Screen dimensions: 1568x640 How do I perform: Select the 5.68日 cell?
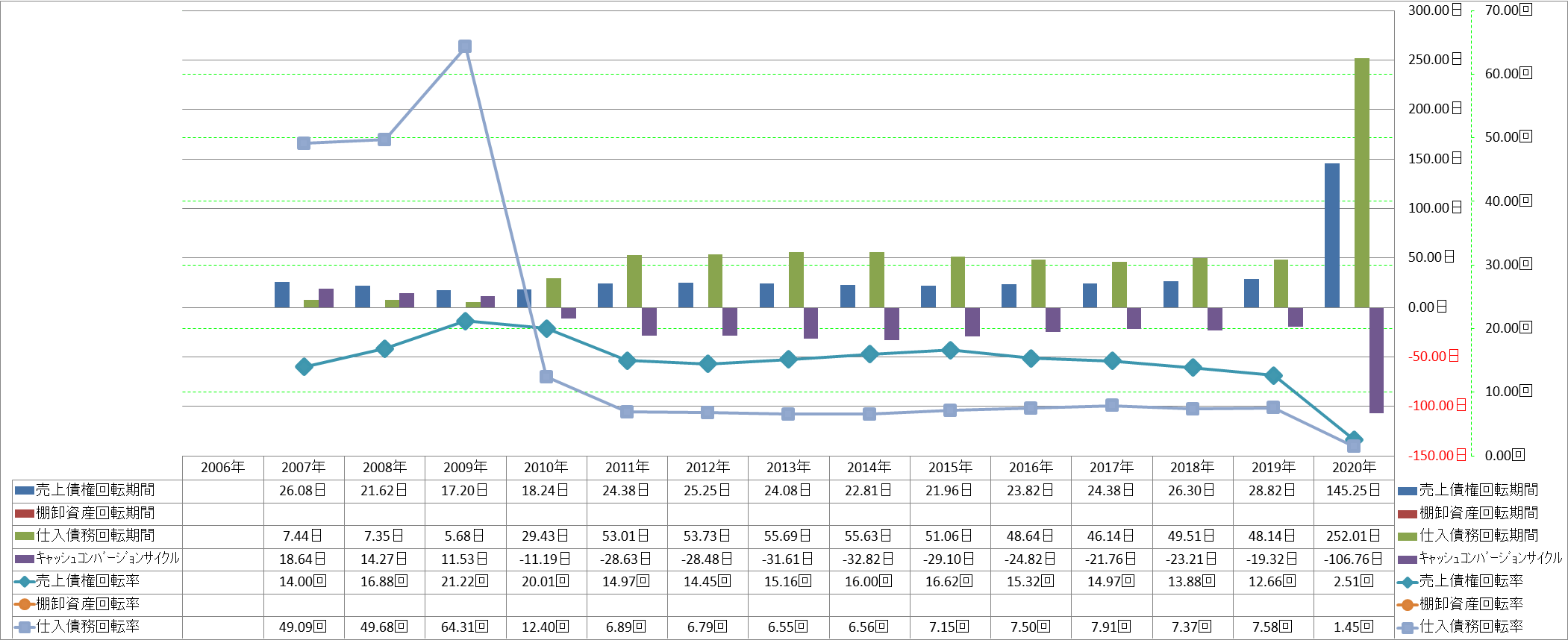coord(465,536)
